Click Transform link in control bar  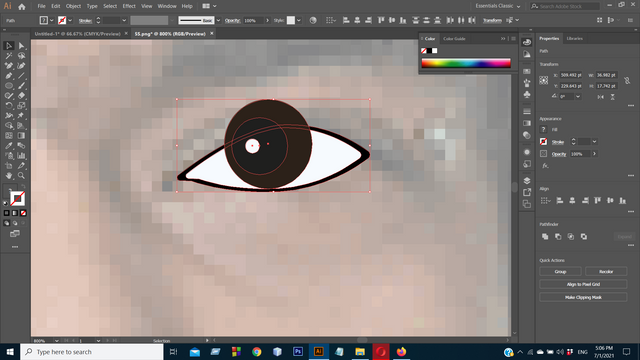point(492,20)
